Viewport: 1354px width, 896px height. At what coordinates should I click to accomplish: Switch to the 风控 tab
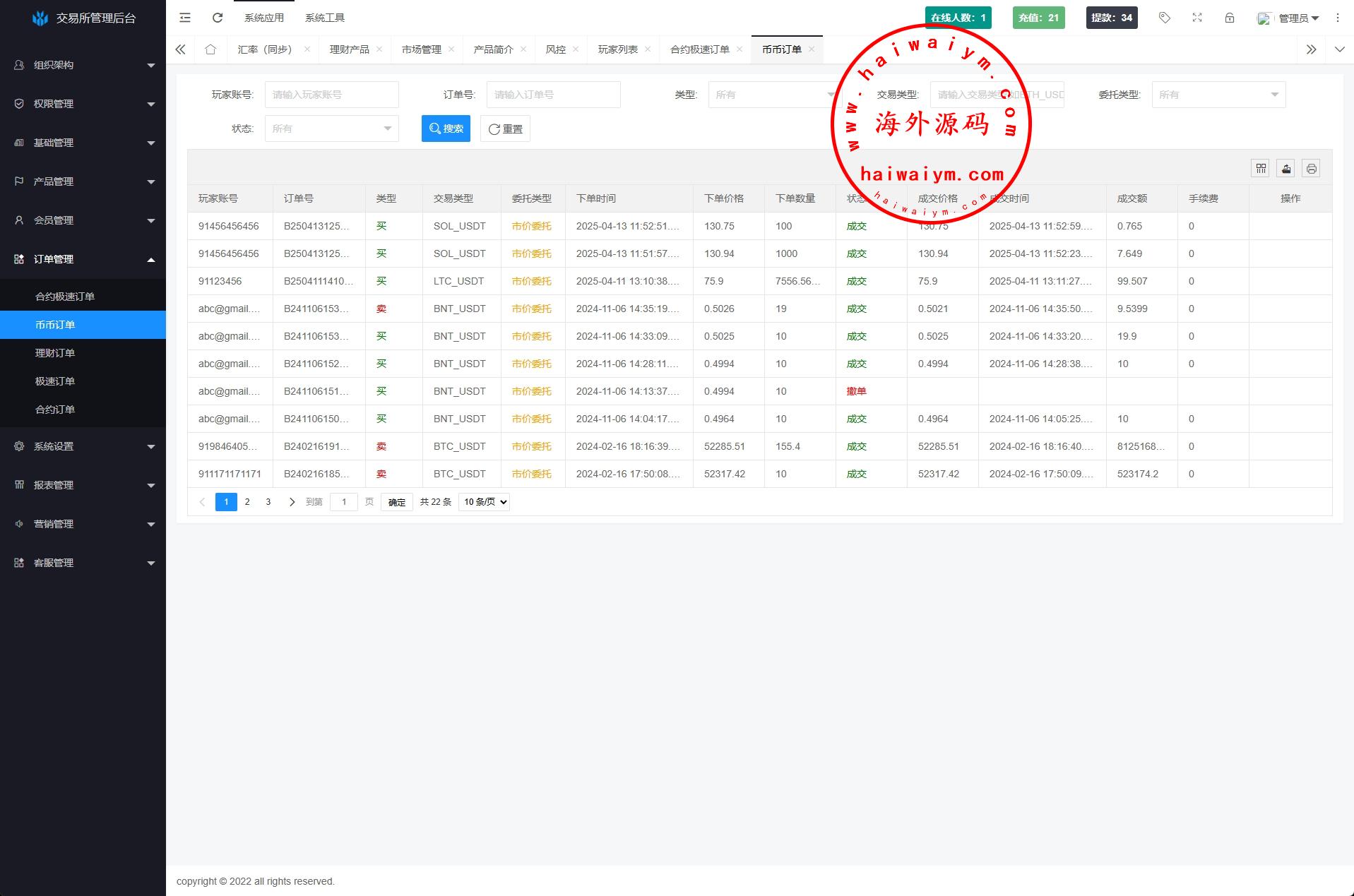pos(555,49)
